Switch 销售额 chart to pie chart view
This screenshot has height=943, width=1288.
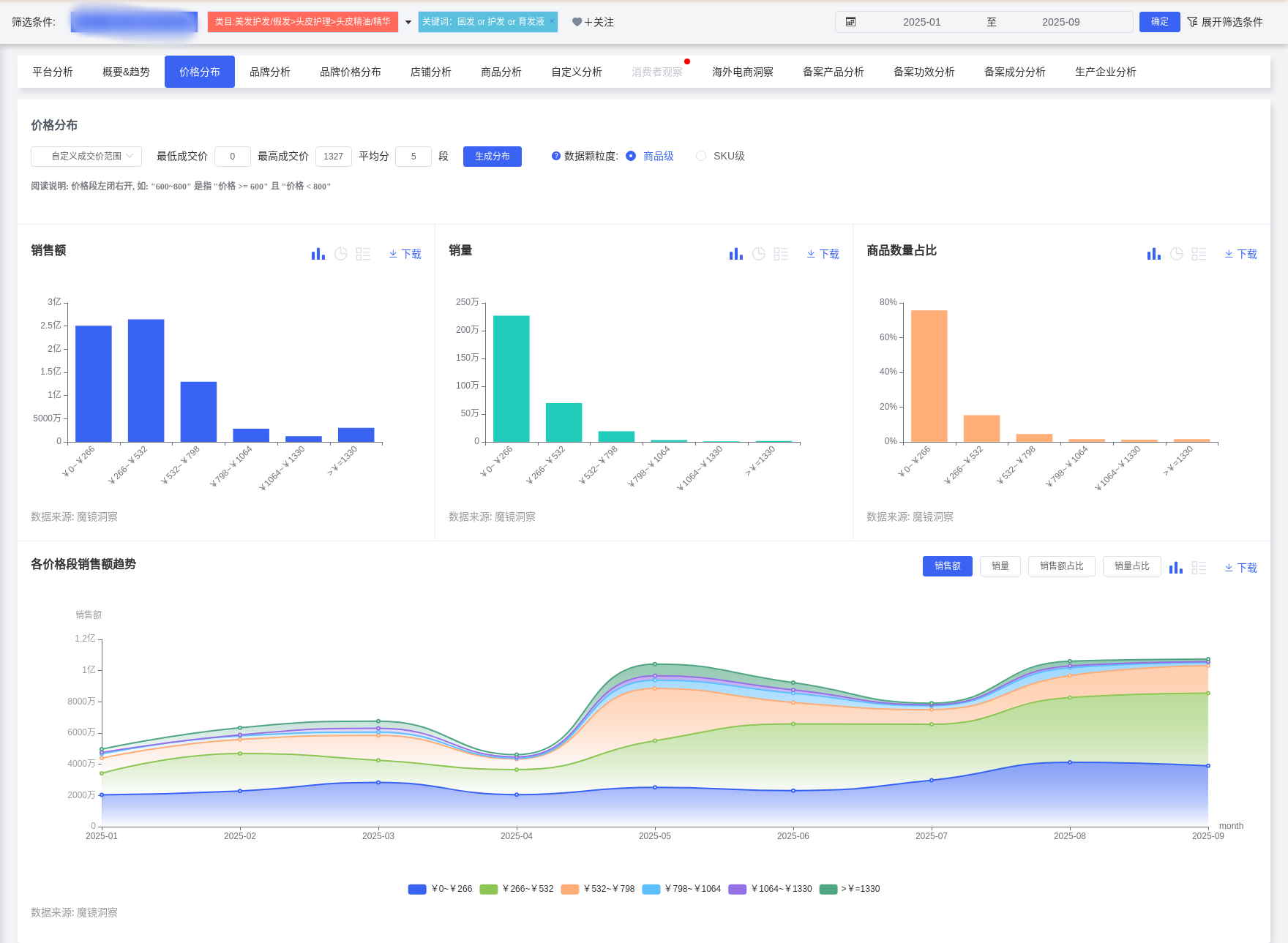pyautogui.click(x=341, y=254)
